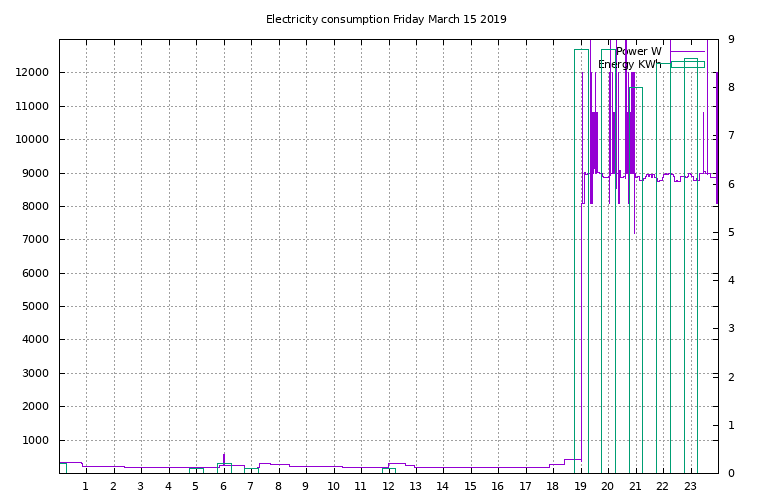Click the 'Energy KWh' legend label
Screen dimensions: 768x500
pos(629,64)
